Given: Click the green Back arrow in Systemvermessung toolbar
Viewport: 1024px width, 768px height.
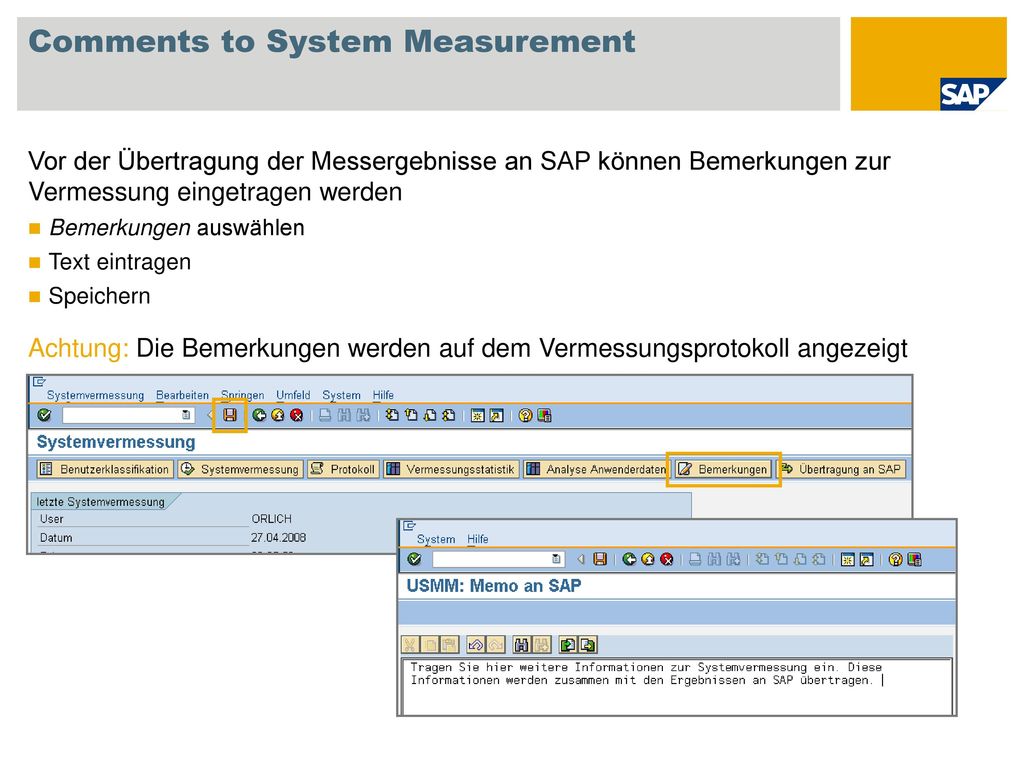Looking at the screenshot, I should (x=259, y=415).
